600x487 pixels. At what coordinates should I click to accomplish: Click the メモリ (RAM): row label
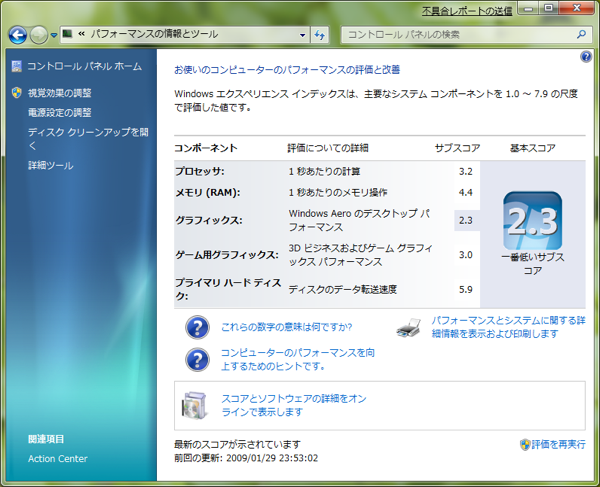click(x=208, y=192)
